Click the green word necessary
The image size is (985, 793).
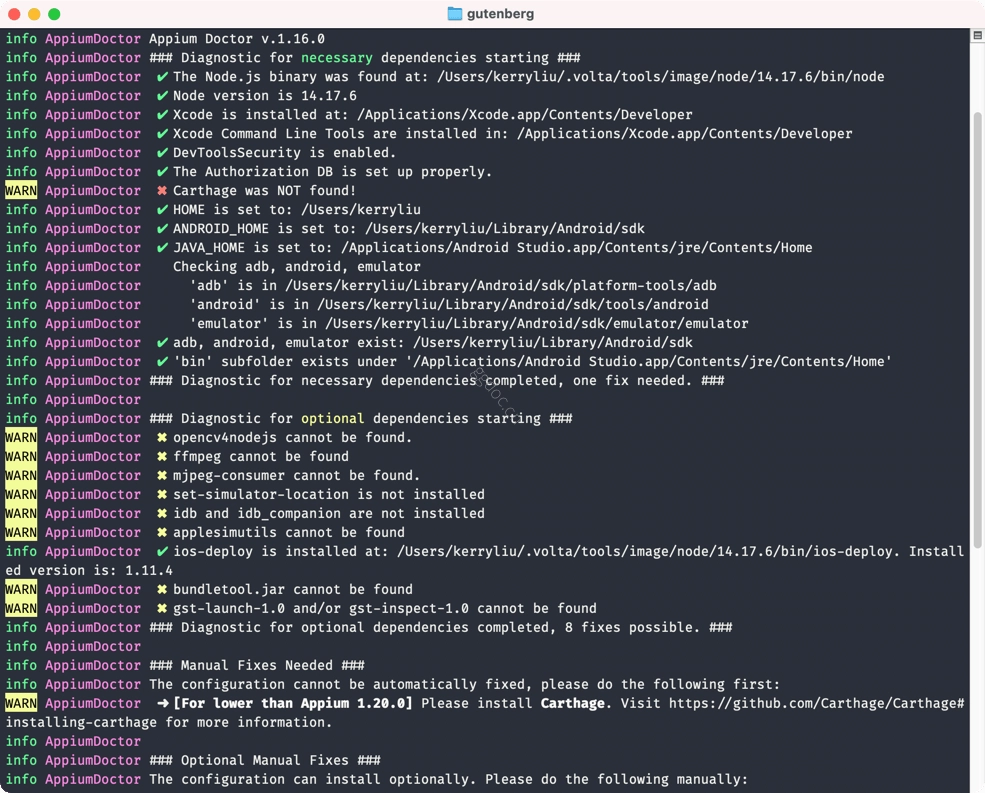[x=337, y=58]
